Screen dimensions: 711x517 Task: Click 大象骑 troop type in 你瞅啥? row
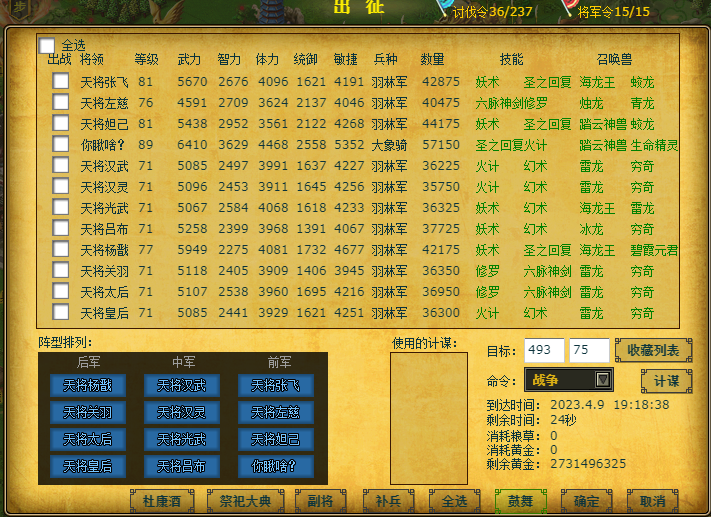coord(389,145)
